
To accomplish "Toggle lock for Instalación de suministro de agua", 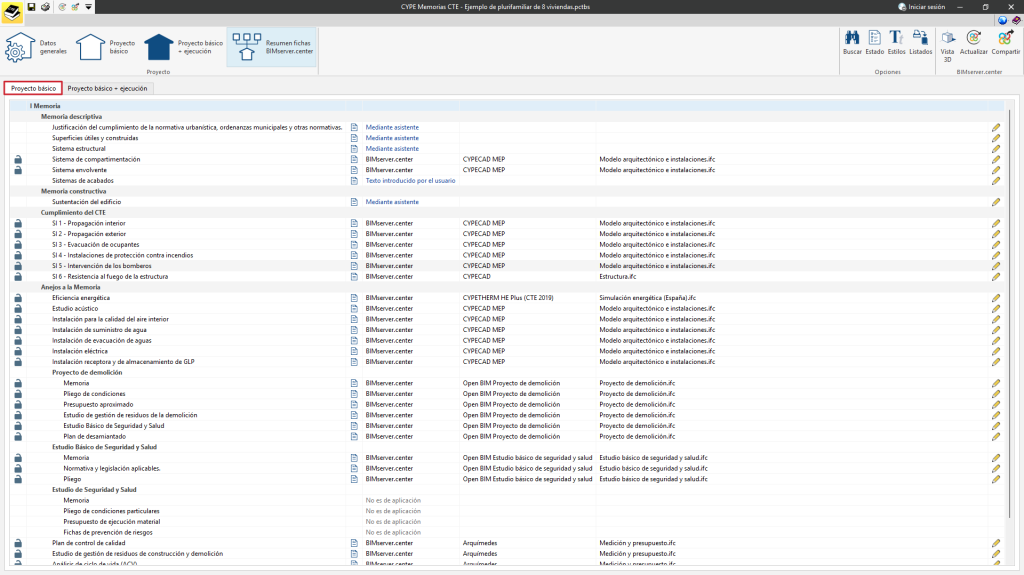I will [x=18, y=330].
